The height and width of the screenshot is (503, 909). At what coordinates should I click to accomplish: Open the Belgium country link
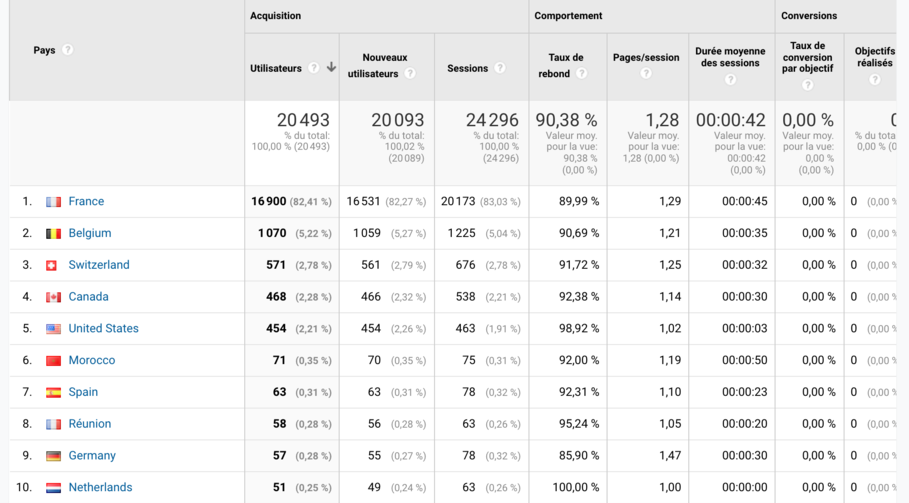click(x=90, y=234)
